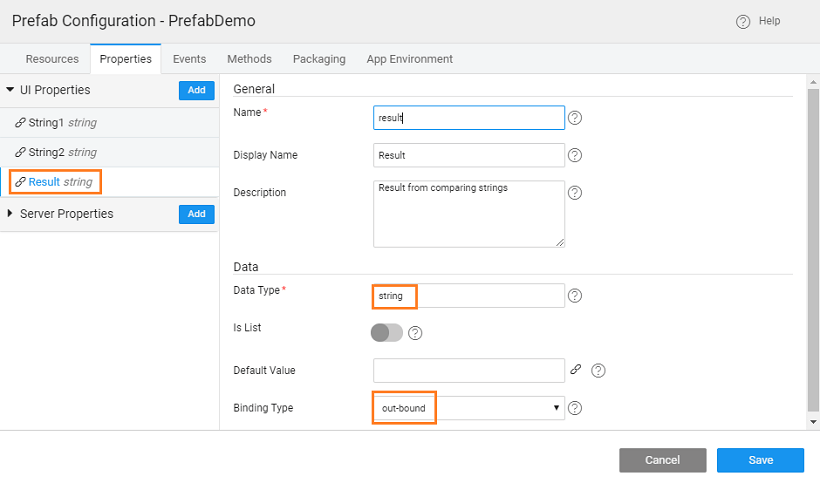Open the App Environment tab
This screenshot has width=820, height=490.
409,59
